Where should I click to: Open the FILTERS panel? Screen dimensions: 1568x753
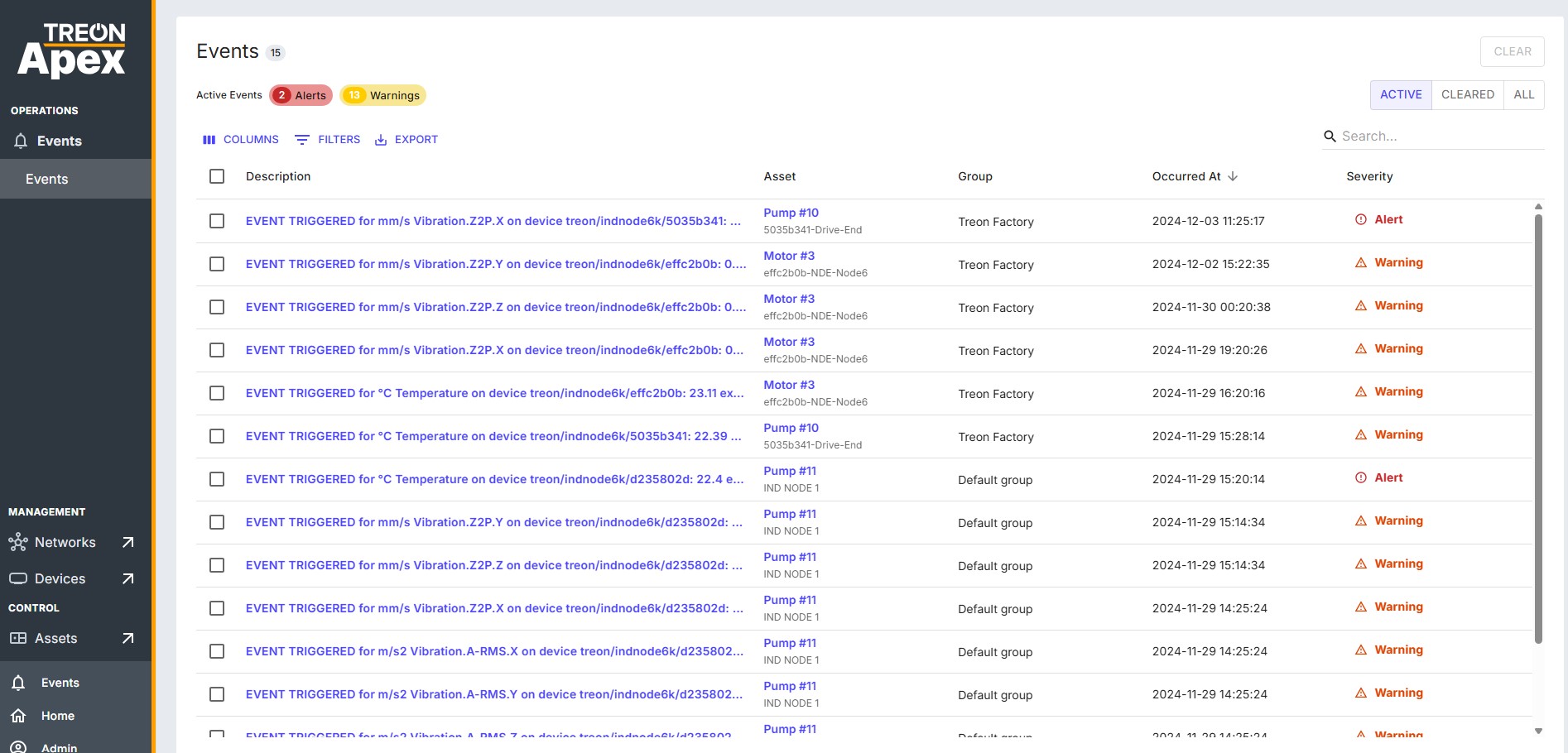click(x=328, y=140)
